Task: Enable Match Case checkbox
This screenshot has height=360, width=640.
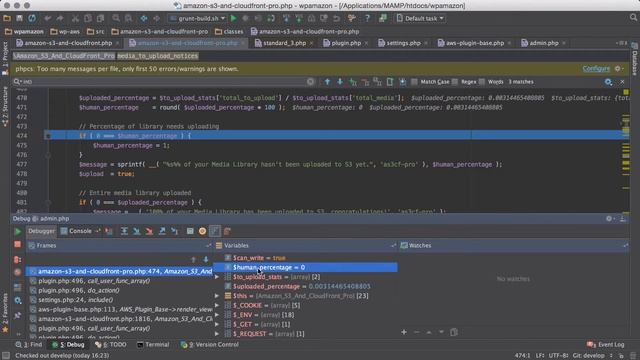Action: (414, 82)
